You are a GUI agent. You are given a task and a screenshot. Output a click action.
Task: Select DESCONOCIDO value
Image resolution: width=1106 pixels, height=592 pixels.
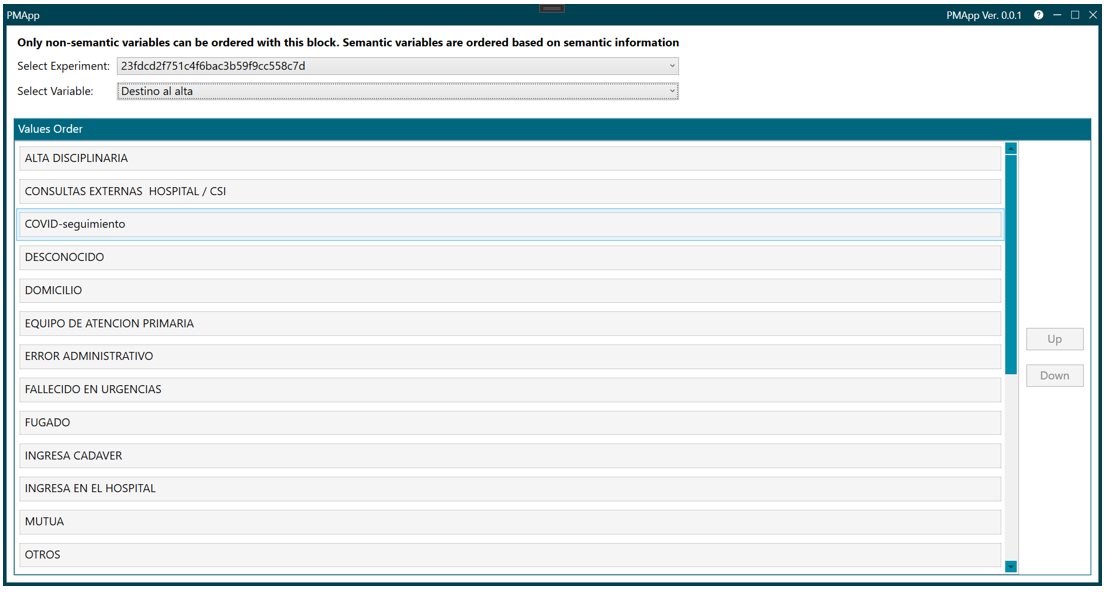pyautogui.click(x=510, y=258)
